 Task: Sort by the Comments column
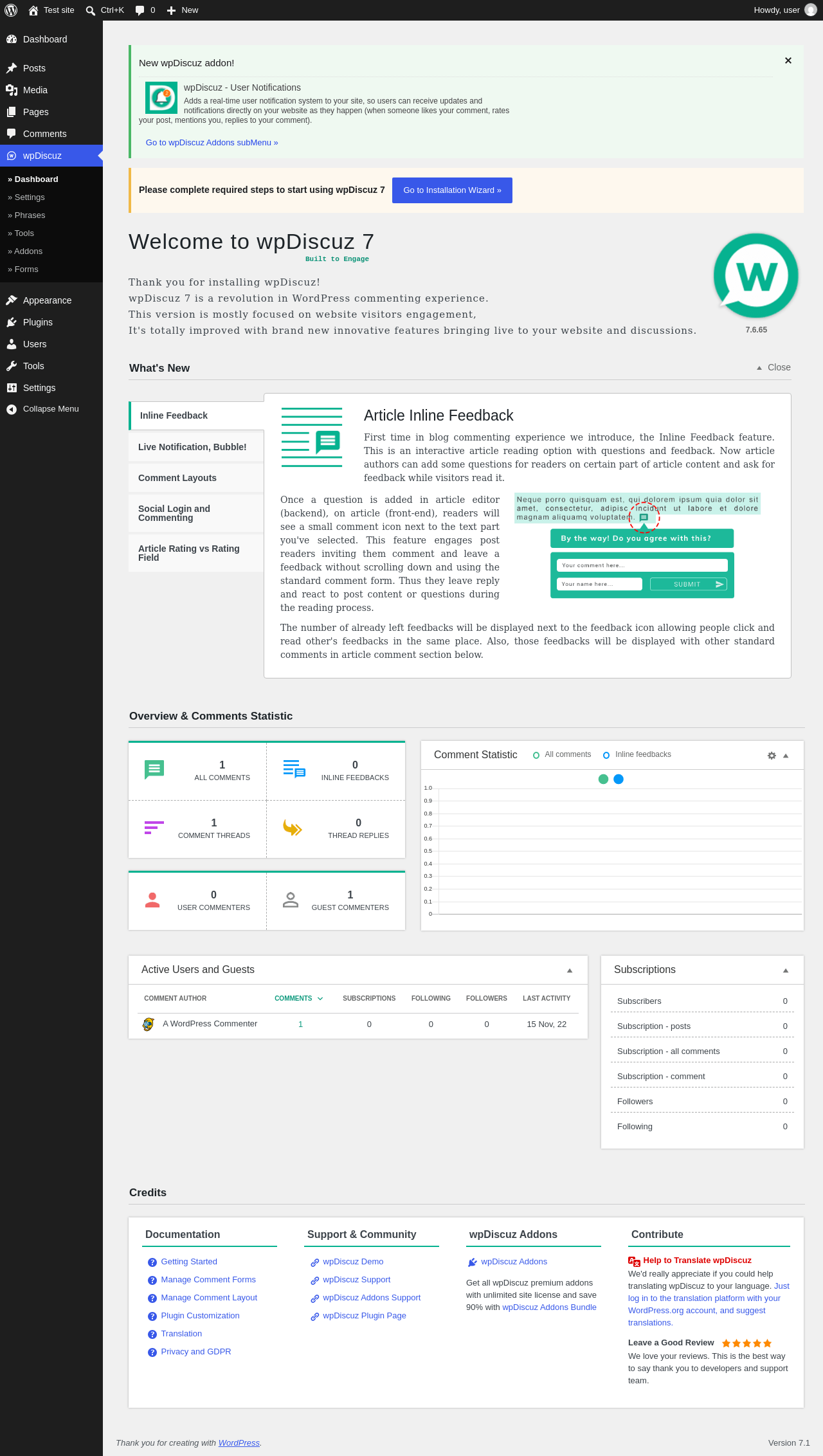pos(299,999)
